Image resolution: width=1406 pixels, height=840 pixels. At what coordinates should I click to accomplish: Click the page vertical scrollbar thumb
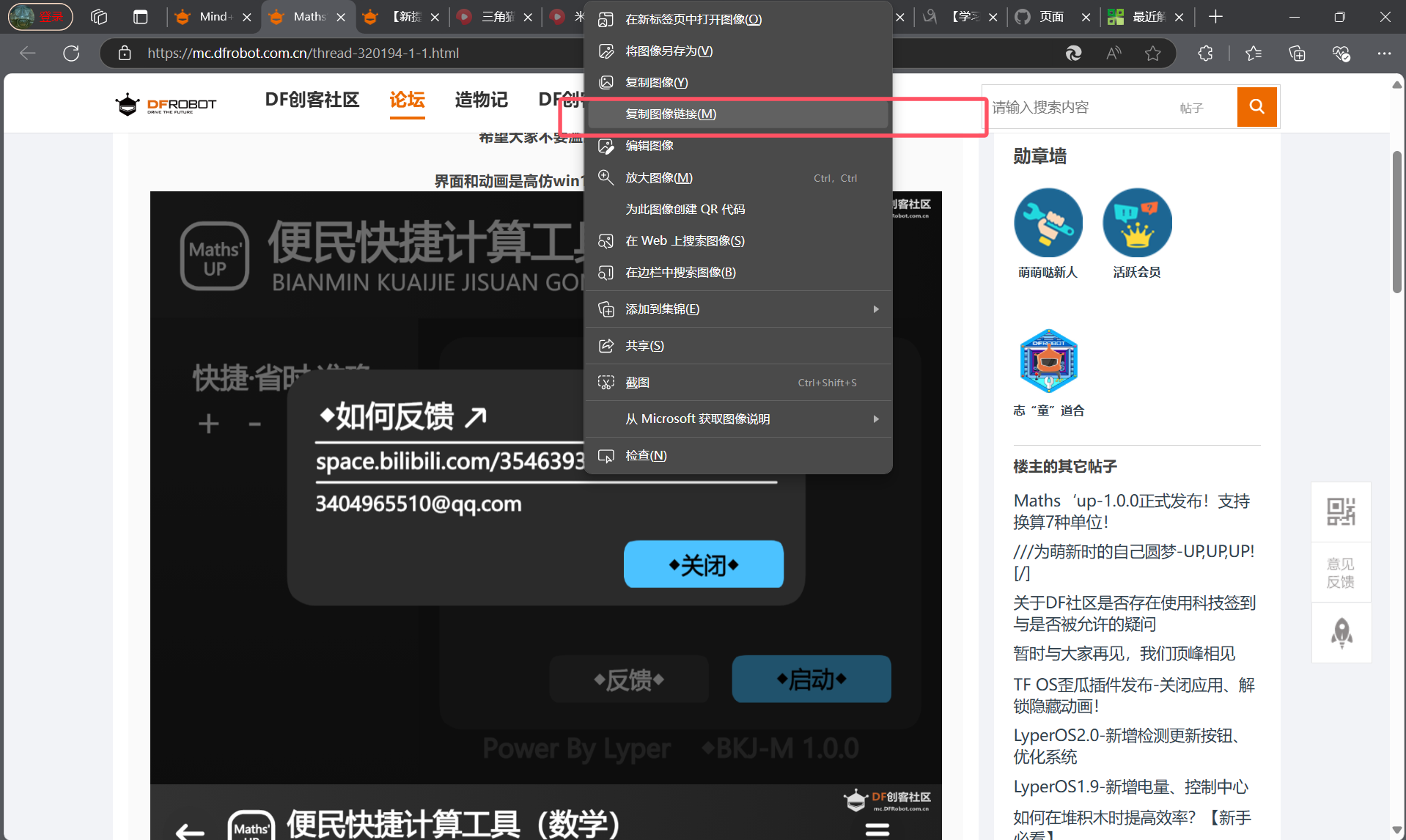1397,221
